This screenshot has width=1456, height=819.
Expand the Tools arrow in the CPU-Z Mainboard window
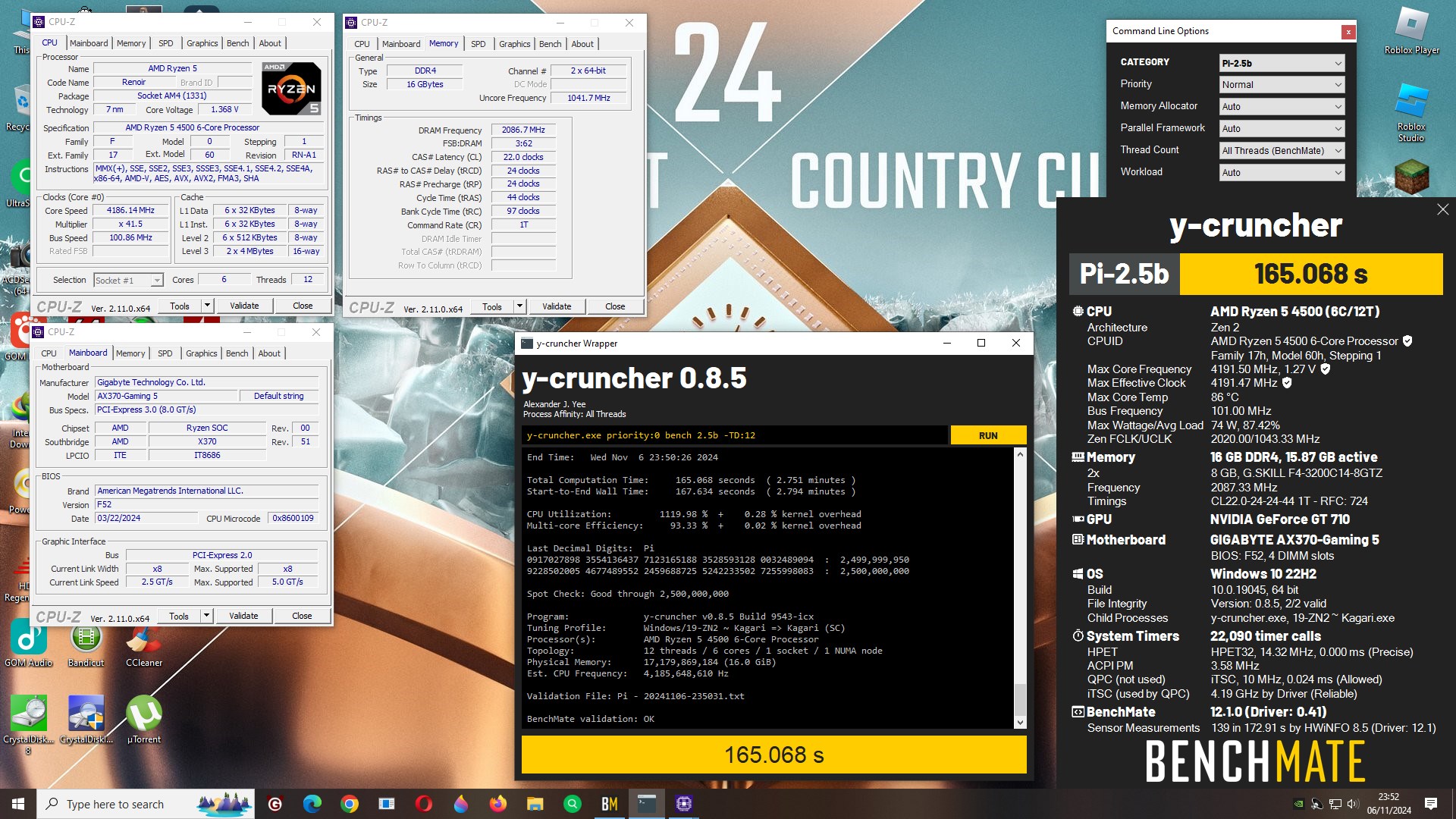tap(206, 616)
